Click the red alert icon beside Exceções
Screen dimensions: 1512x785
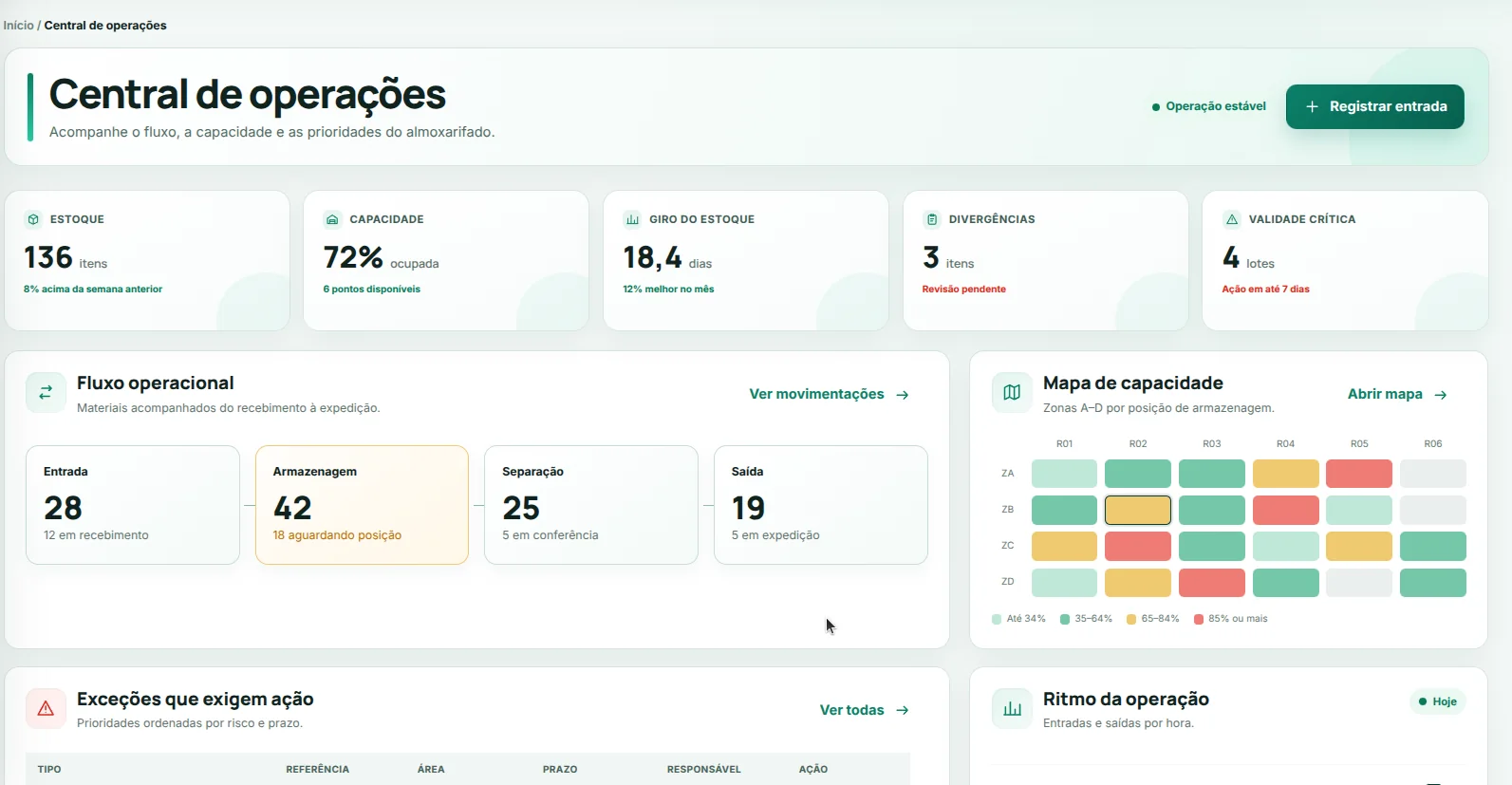(46, 709)
